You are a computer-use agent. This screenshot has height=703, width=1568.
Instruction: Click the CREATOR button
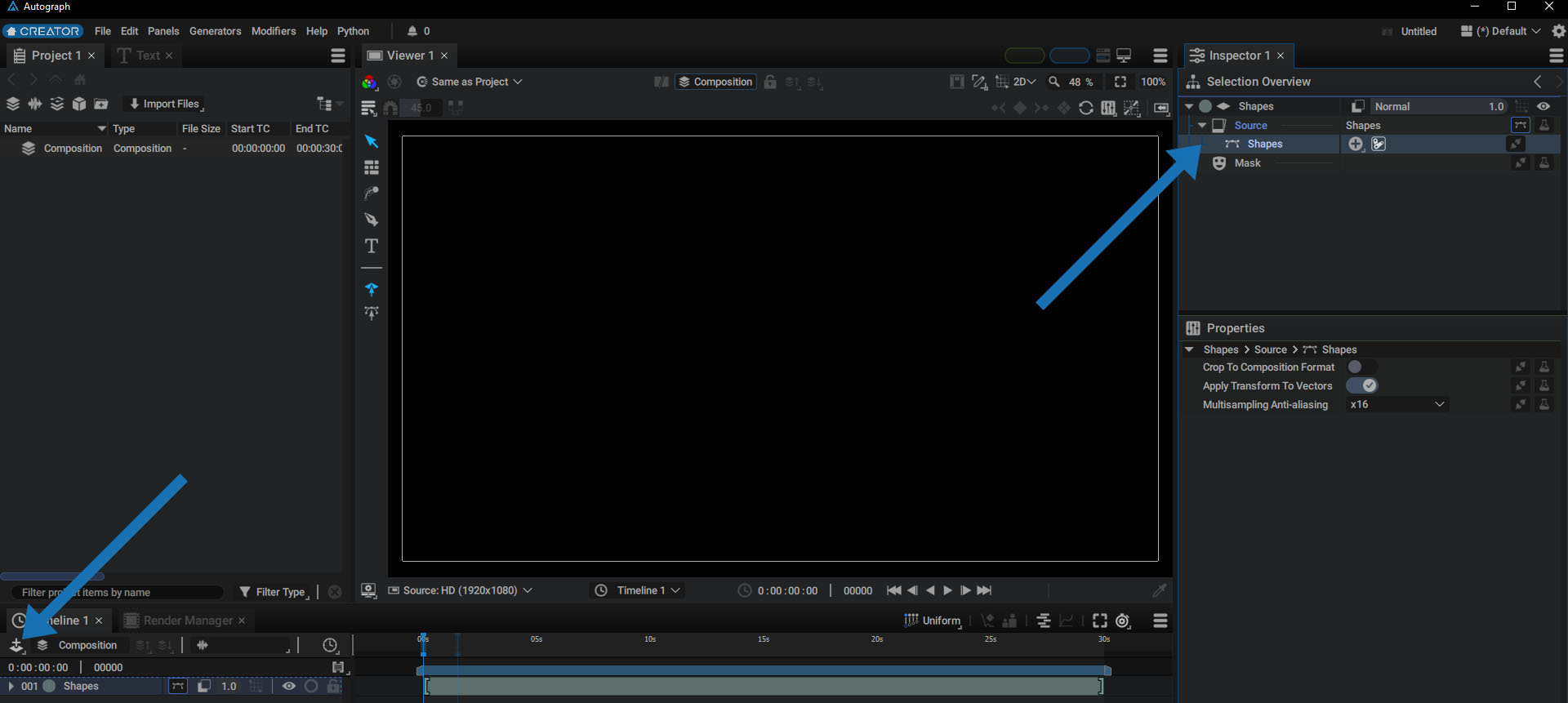pos(42,31)
